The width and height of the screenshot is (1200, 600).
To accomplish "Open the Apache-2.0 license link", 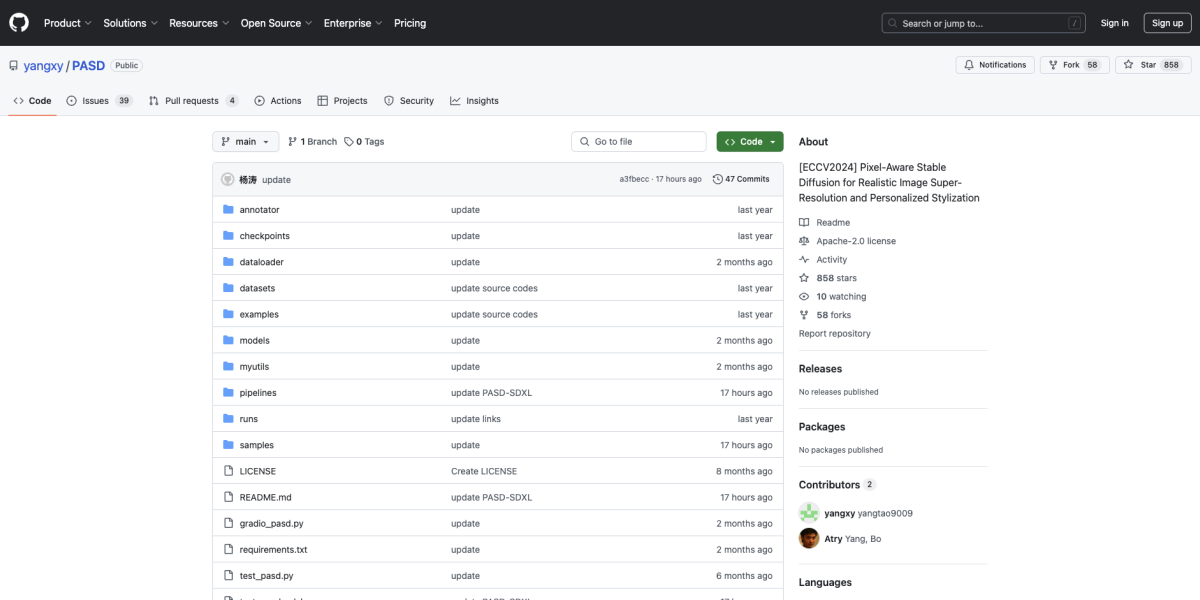I will tap(855, 241).
